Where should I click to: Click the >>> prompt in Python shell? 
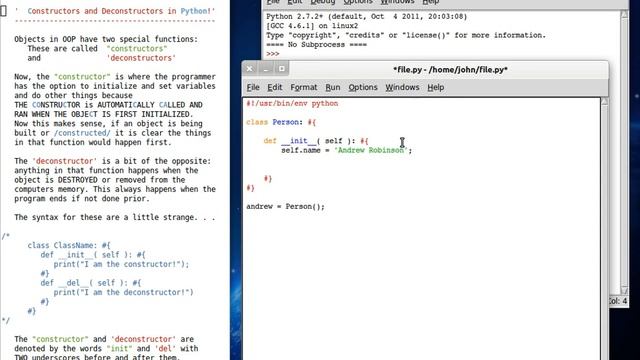pyautogui.click(x=273, y=54)
